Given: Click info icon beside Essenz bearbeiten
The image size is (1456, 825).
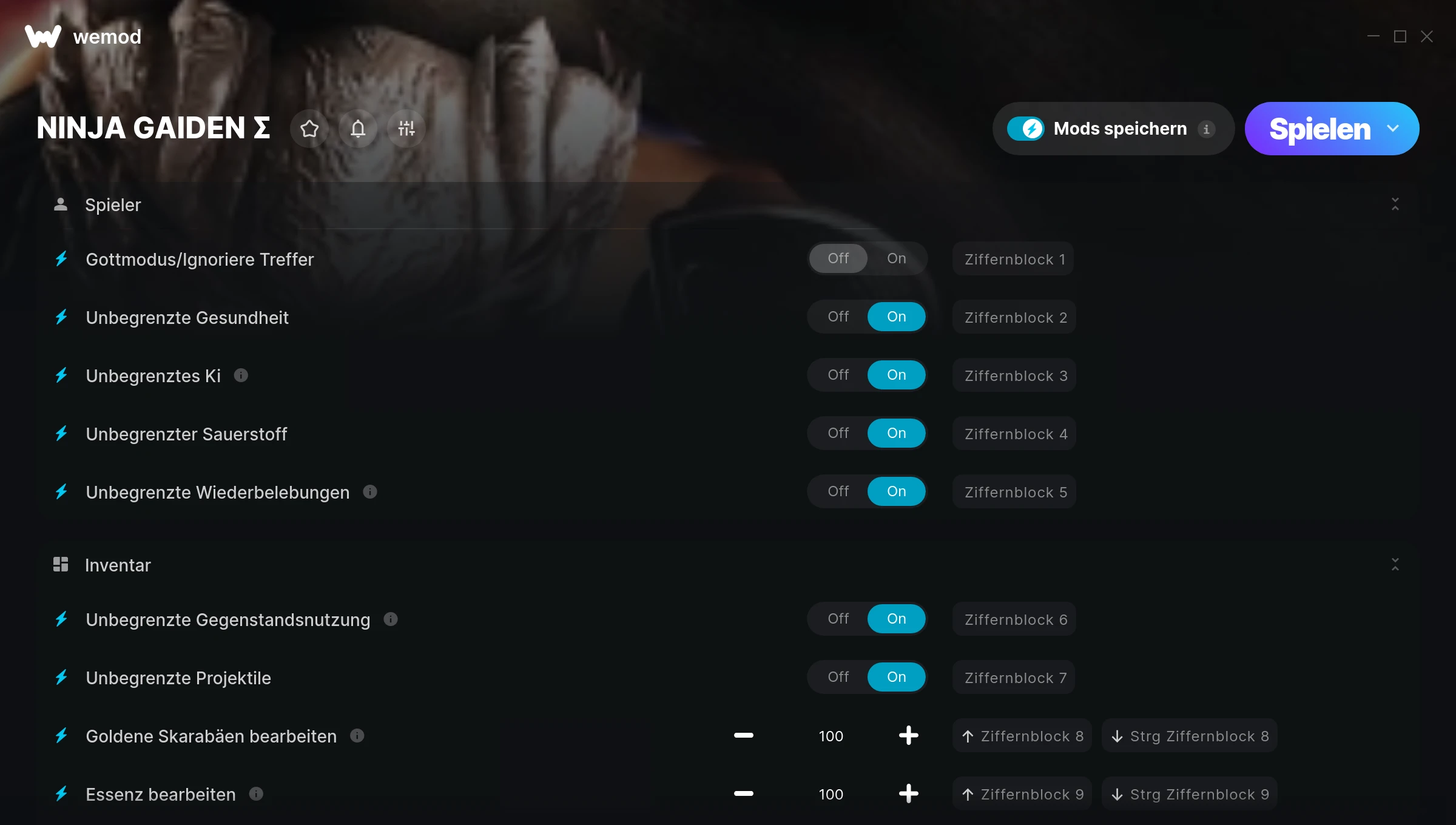Looking at the screenshot, I should (257, 794).
